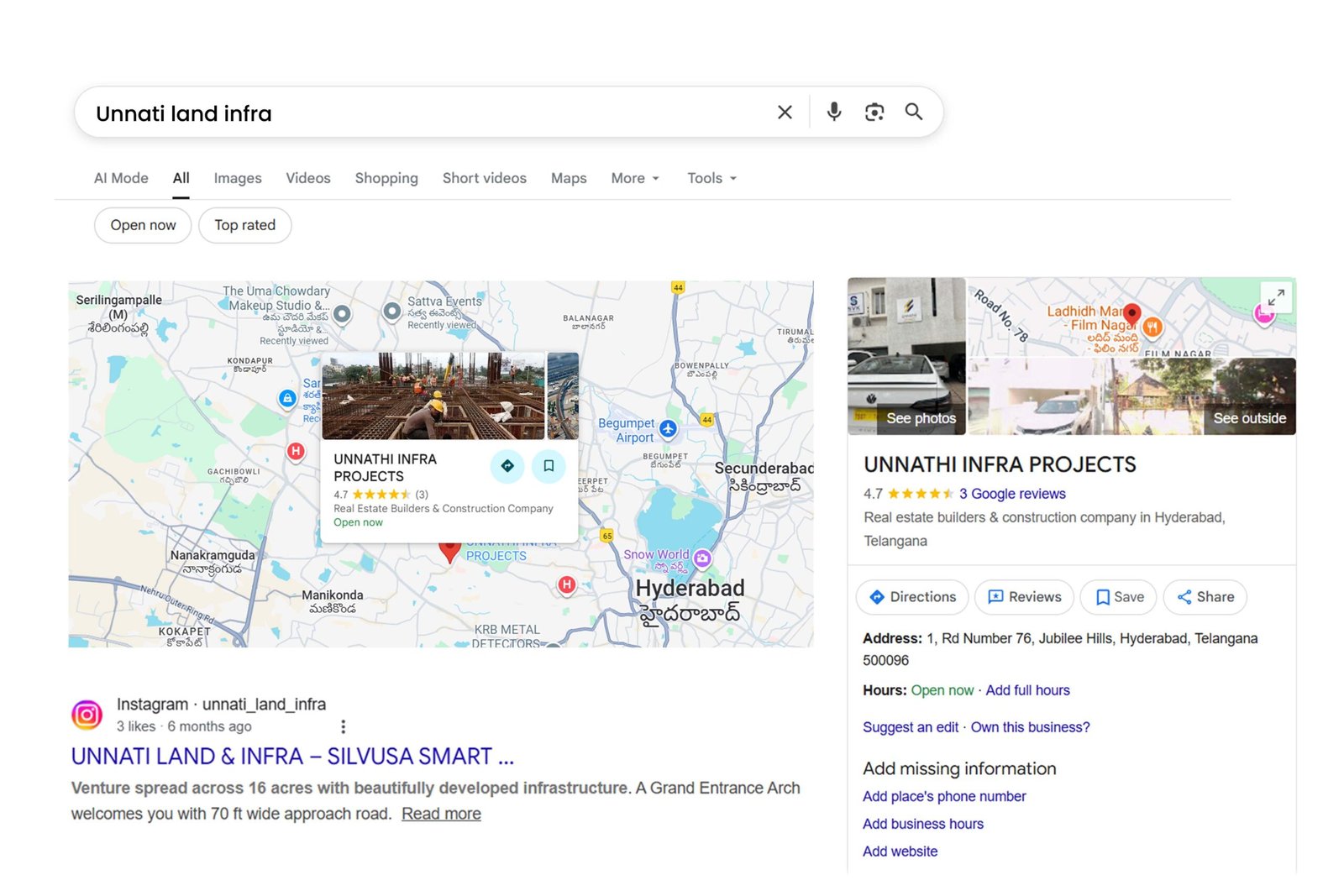Switch to the Maps tab
The width and height of the screenshot is (1344, 896).
pos(568,178)
